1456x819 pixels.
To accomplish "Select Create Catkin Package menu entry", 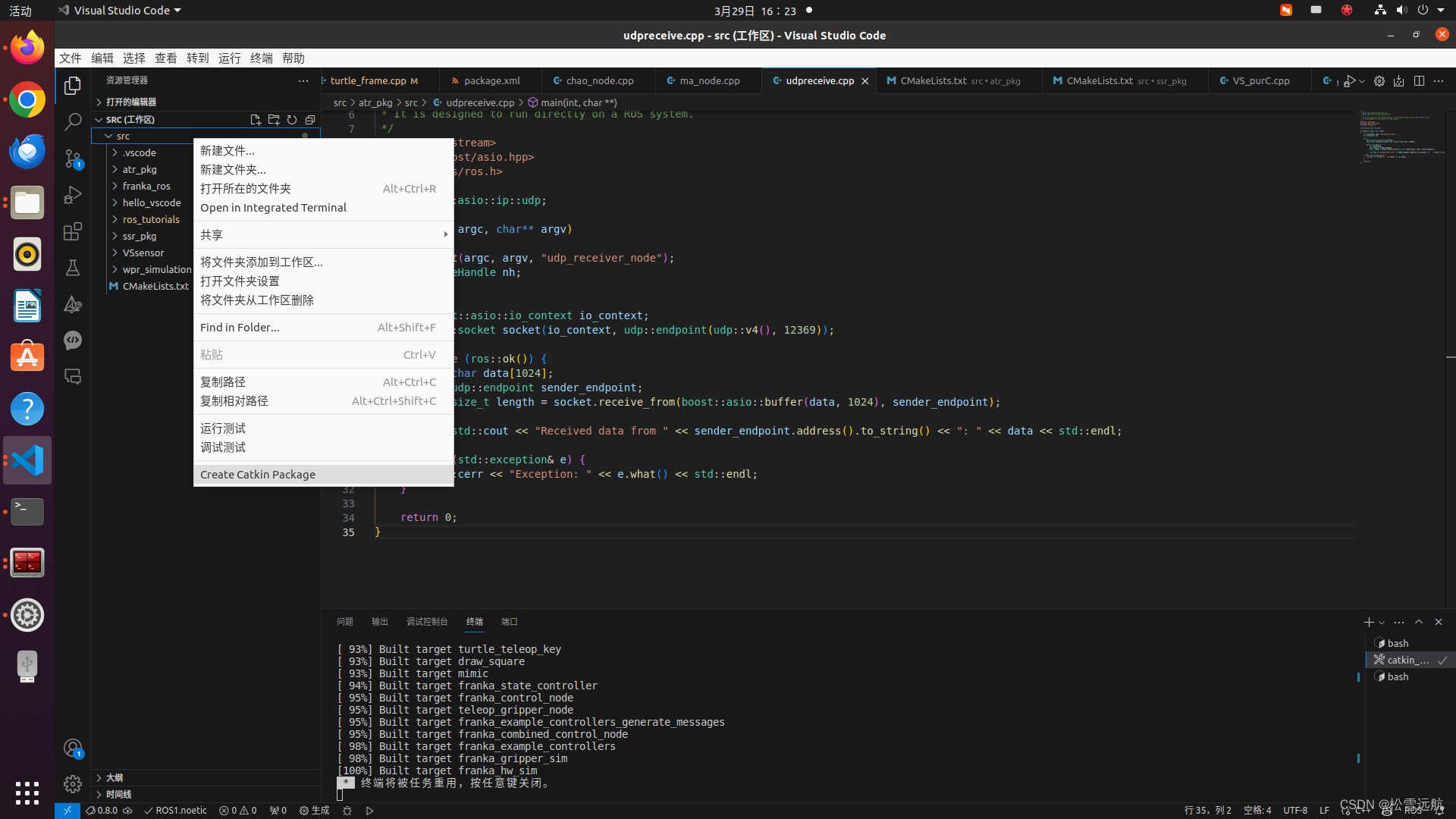I will point(258,475).
